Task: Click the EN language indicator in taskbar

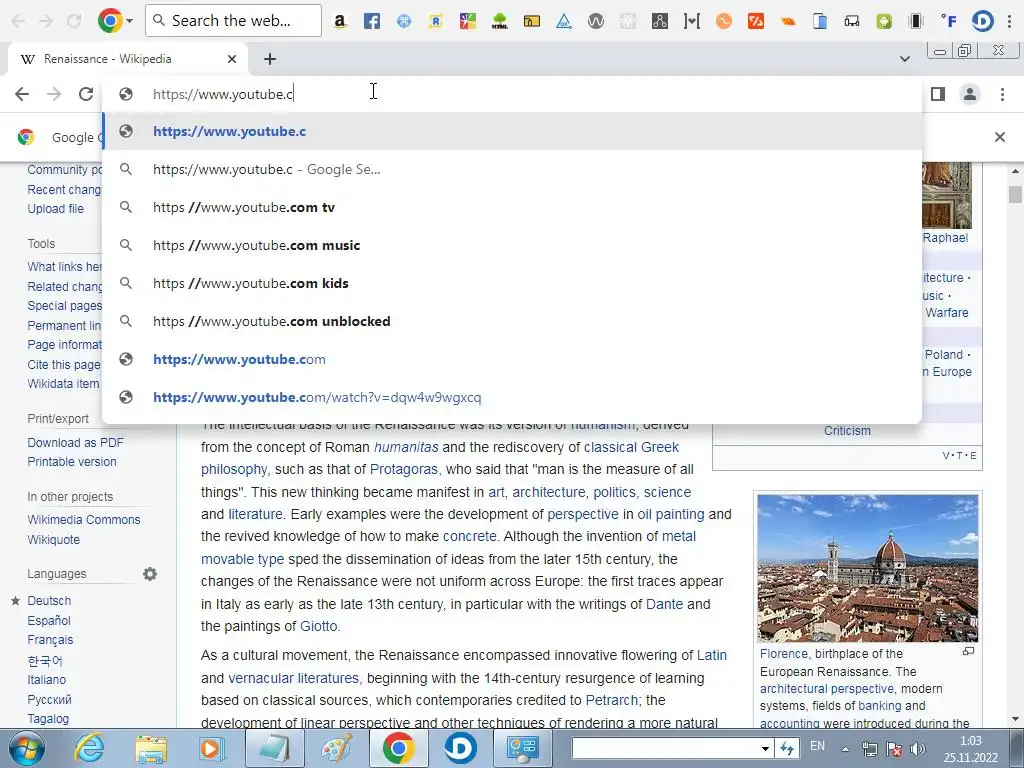Action: (x=817, y=746)
